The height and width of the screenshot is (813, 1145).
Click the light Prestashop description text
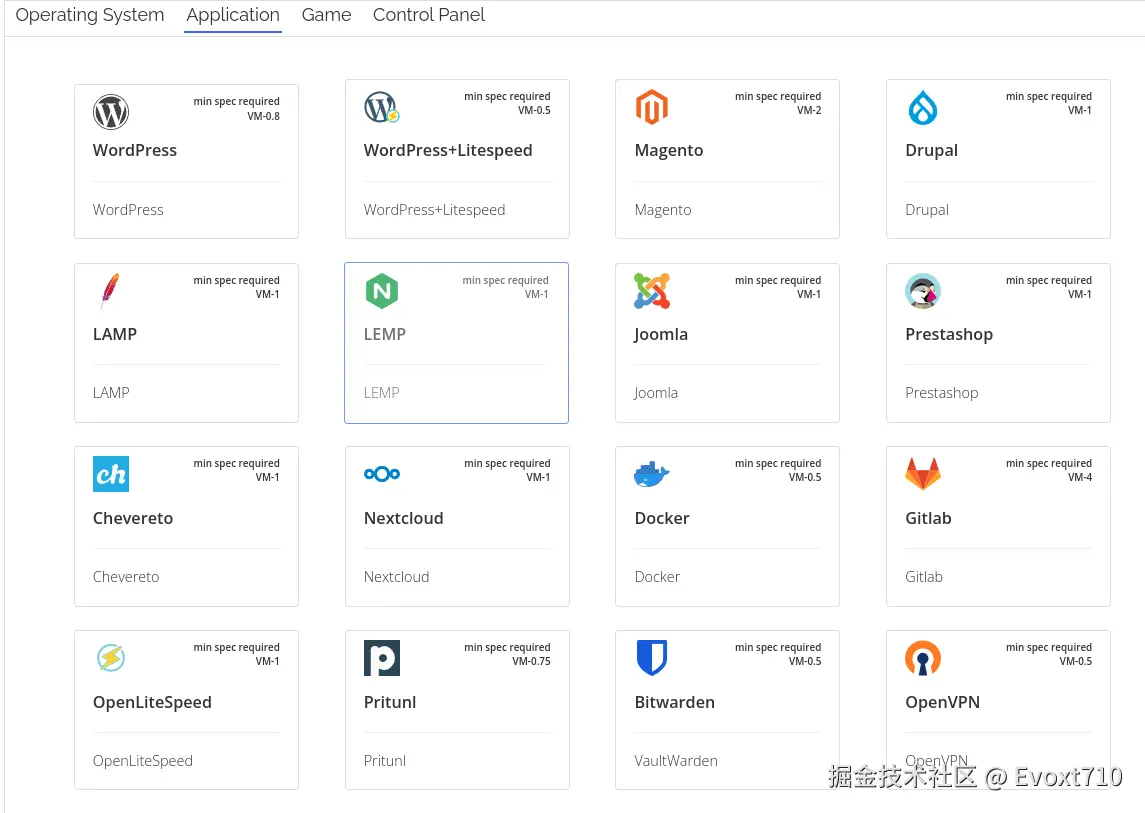pos(942,393)
